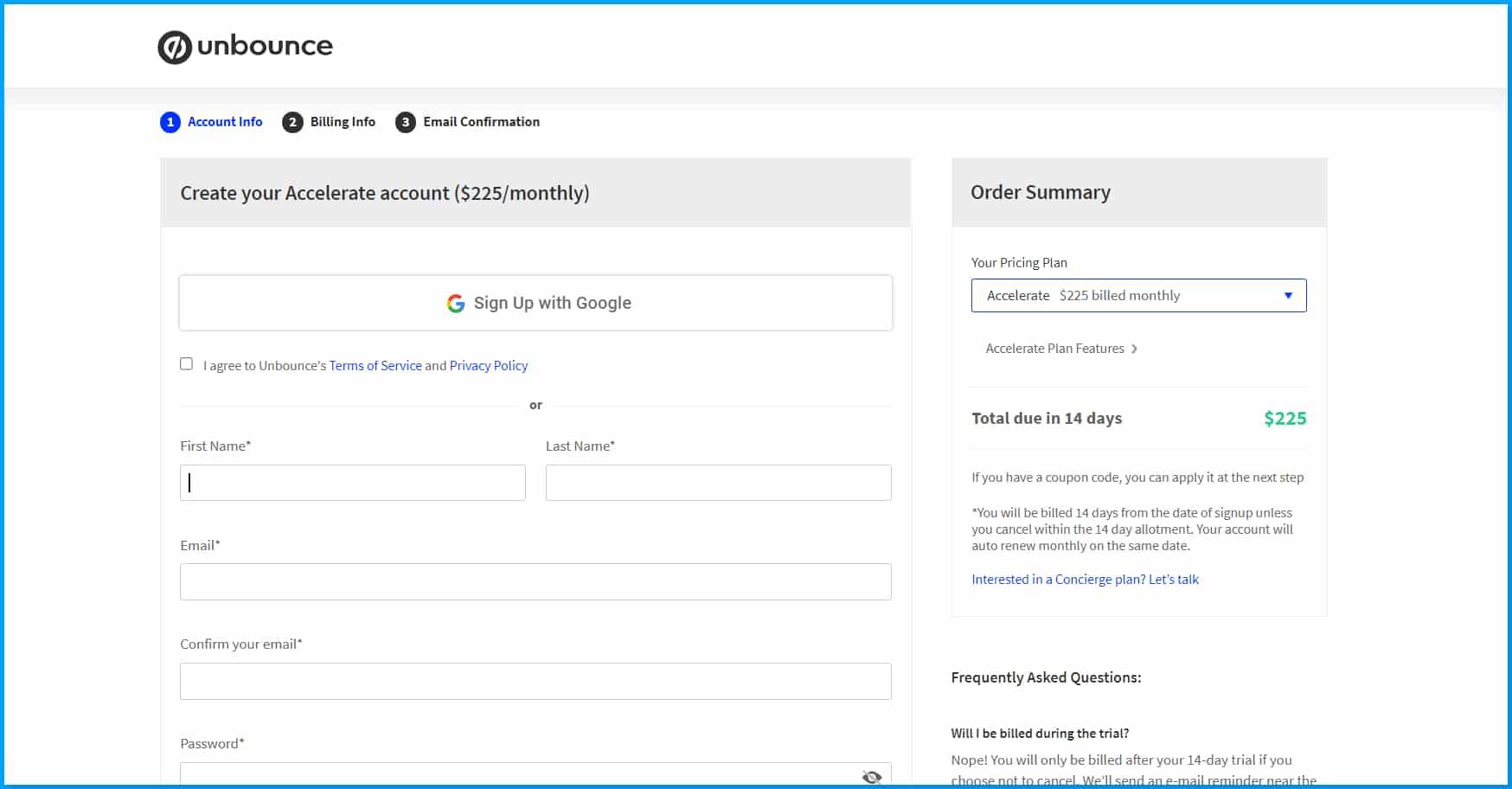This screenshot has width=1512, height=789.
Task: Follow the Concierge plan Let's talk link
Action: (1085, 580)
